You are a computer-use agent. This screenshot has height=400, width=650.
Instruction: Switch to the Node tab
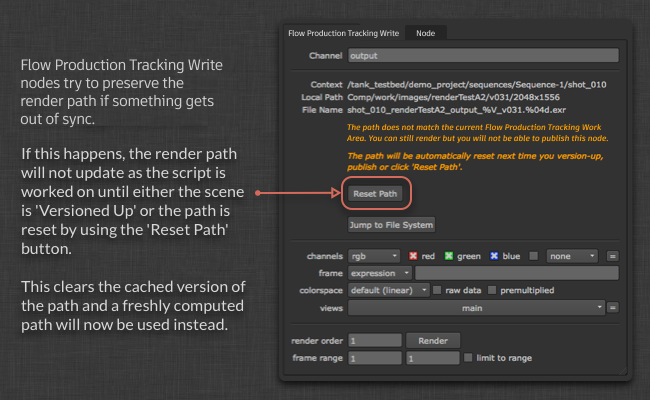pyautogui.click(x=426, y=33)
